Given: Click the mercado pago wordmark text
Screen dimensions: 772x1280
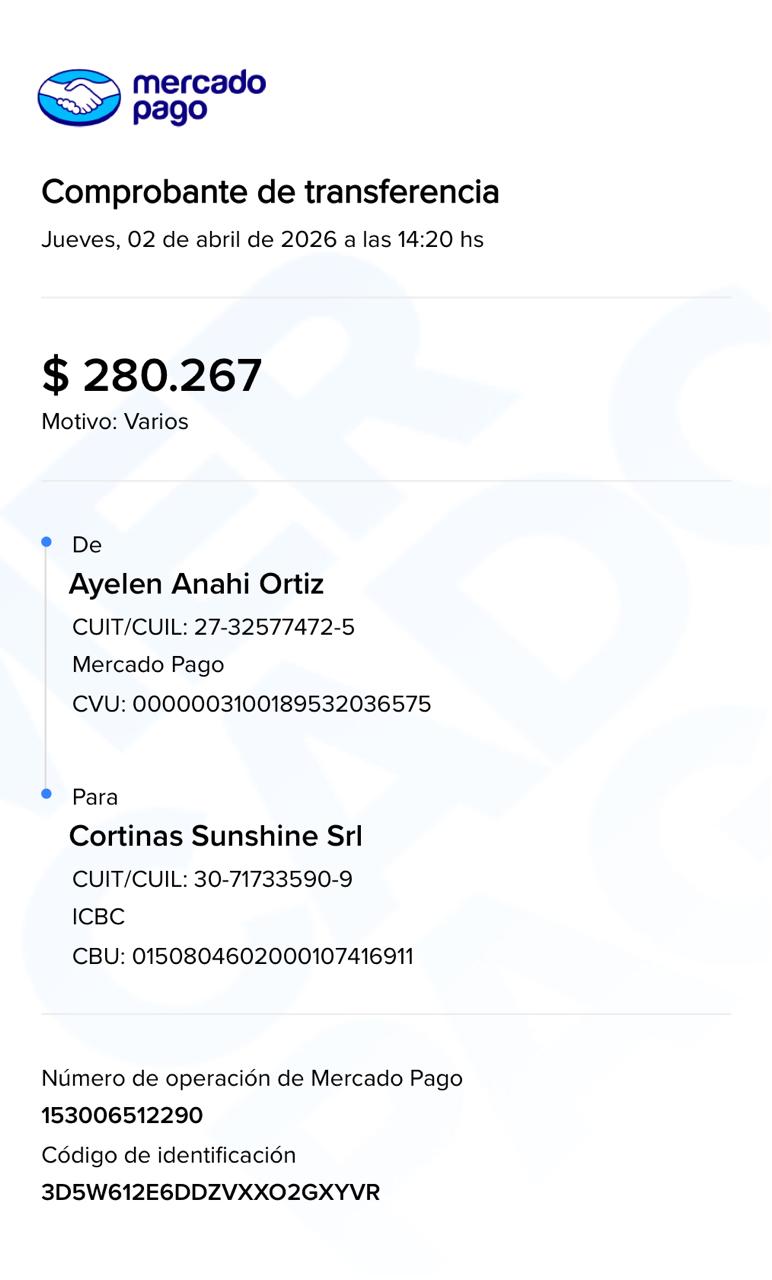Looking at the screenshot, I should tap(198, 97).
